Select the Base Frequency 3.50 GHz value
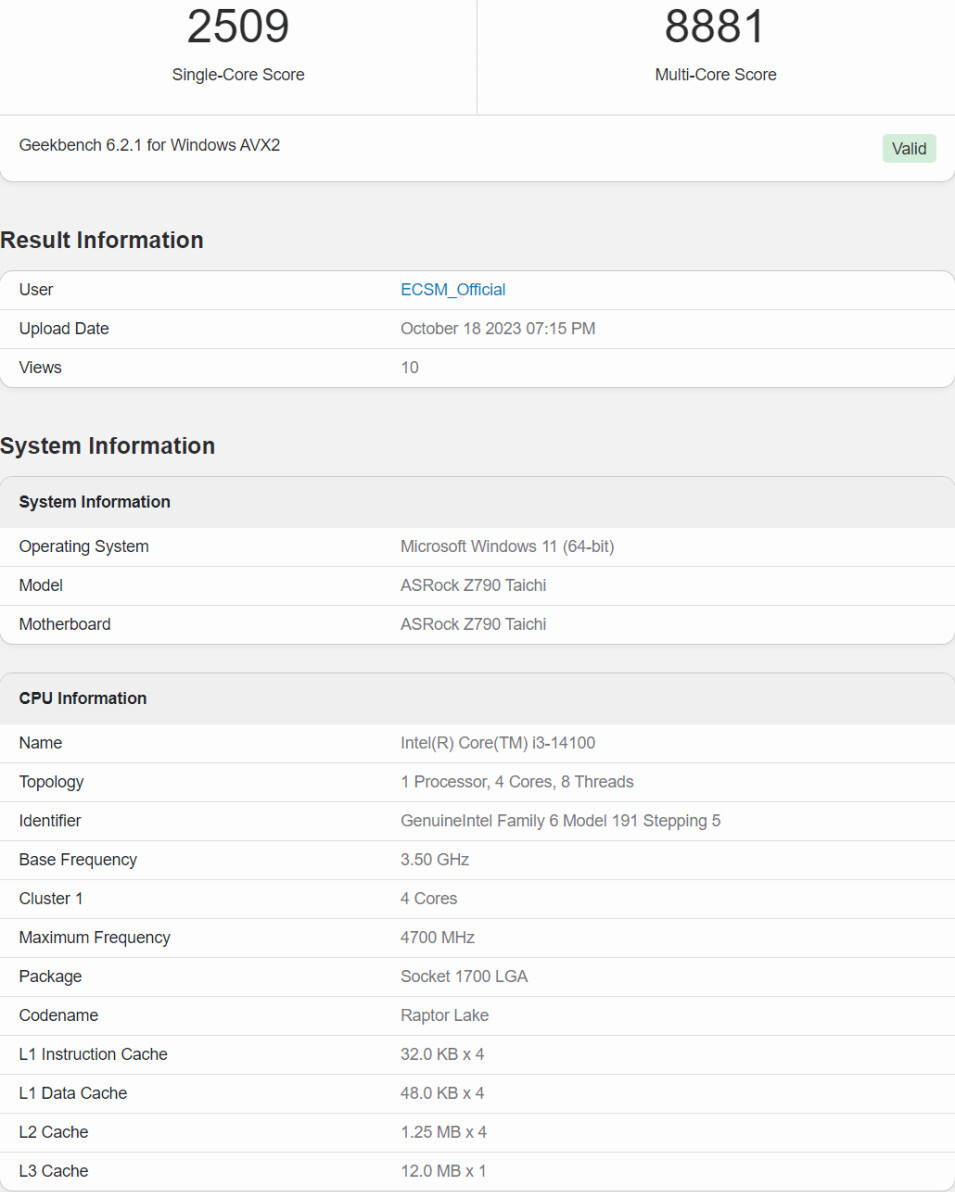The width and height of the screenshot is (955, 1192). (433, 859)
